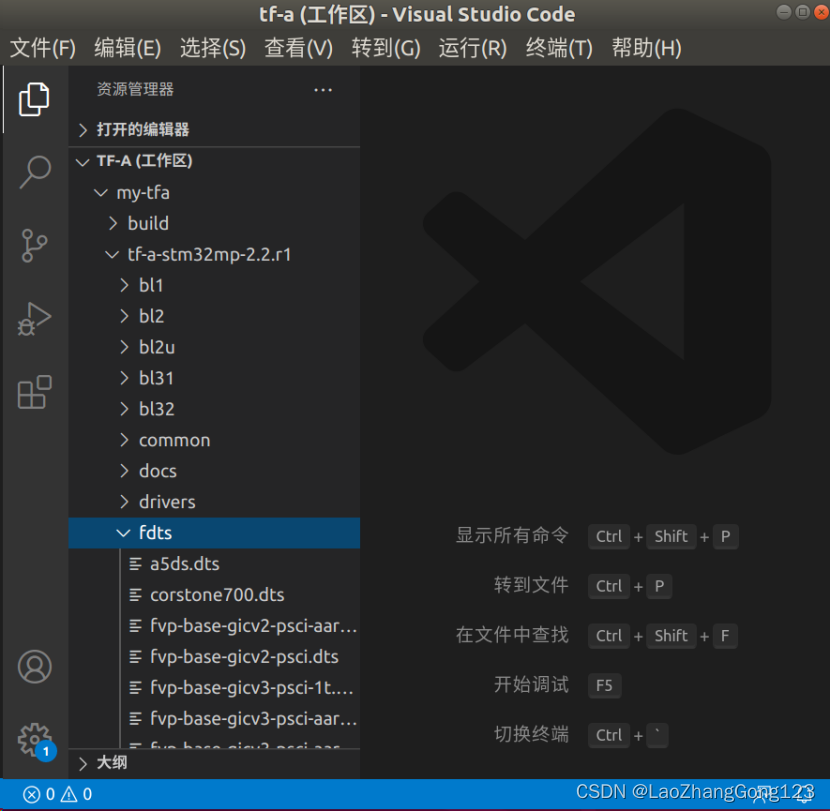Open the Run and Debug icon
This screenshot has height=812, width=831.
click(34, 318)
